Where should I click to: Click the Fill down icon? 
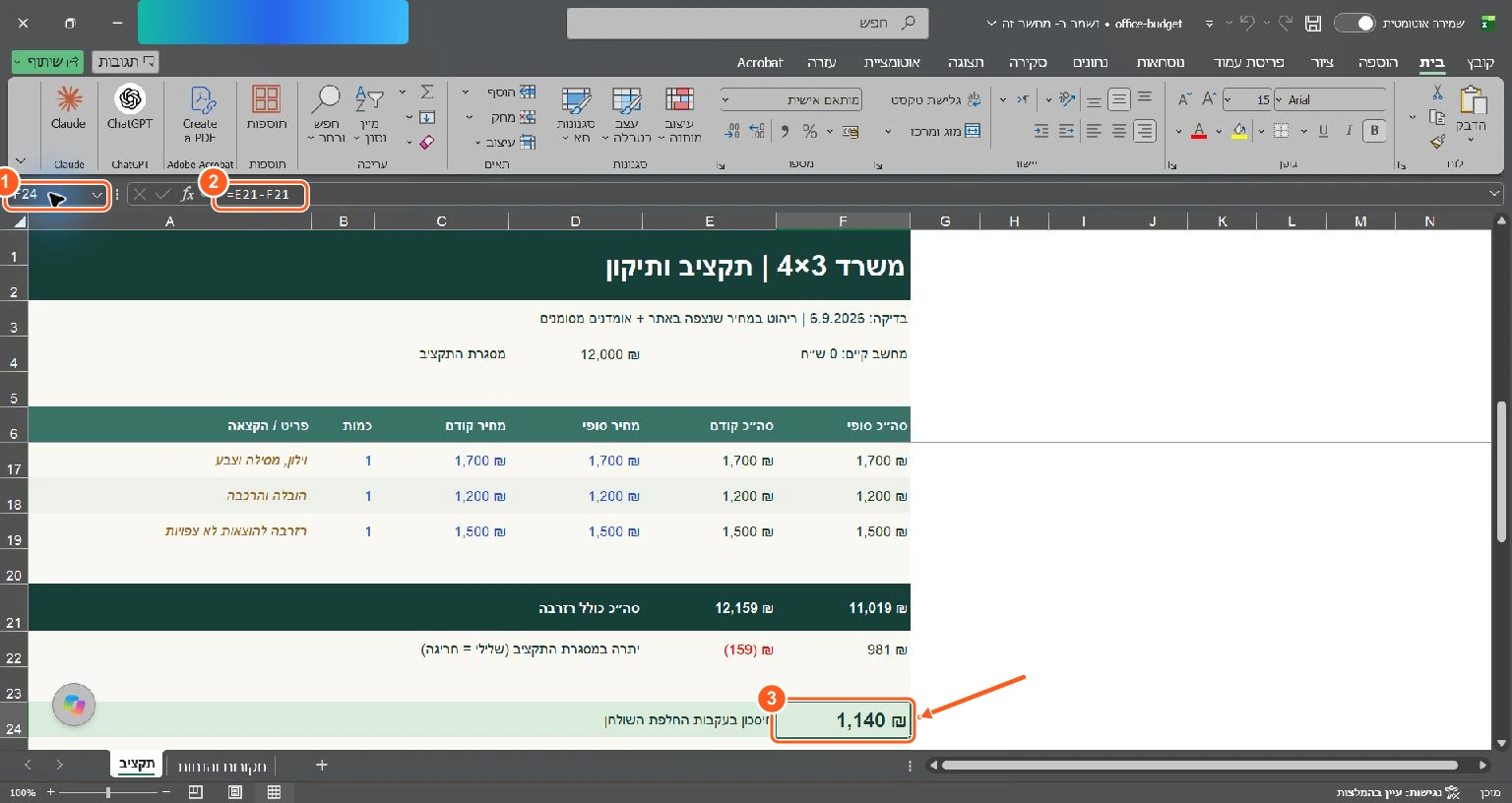tap(427, 117)
